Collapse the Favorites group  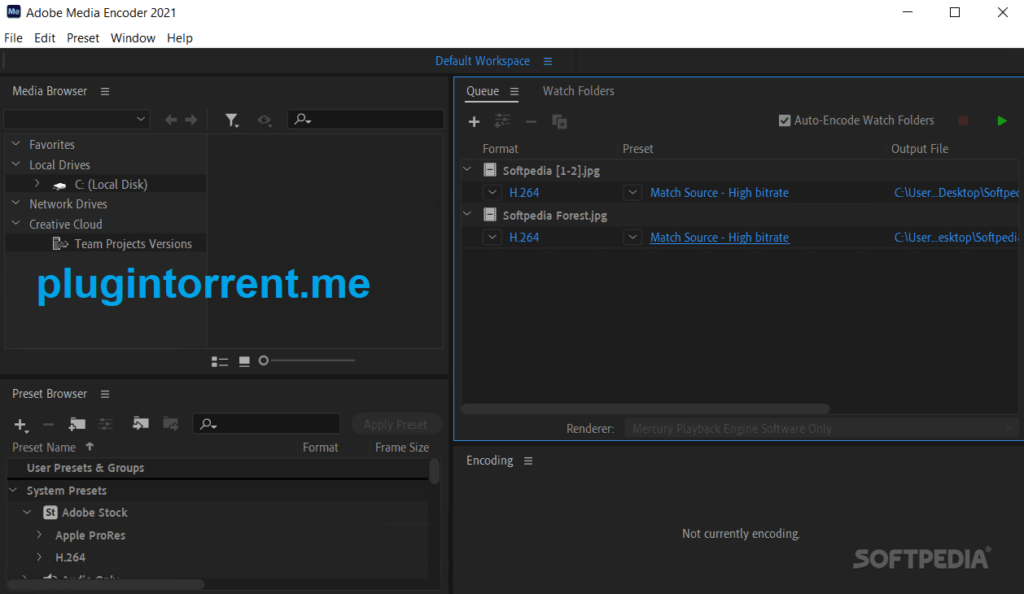point(16,144)
